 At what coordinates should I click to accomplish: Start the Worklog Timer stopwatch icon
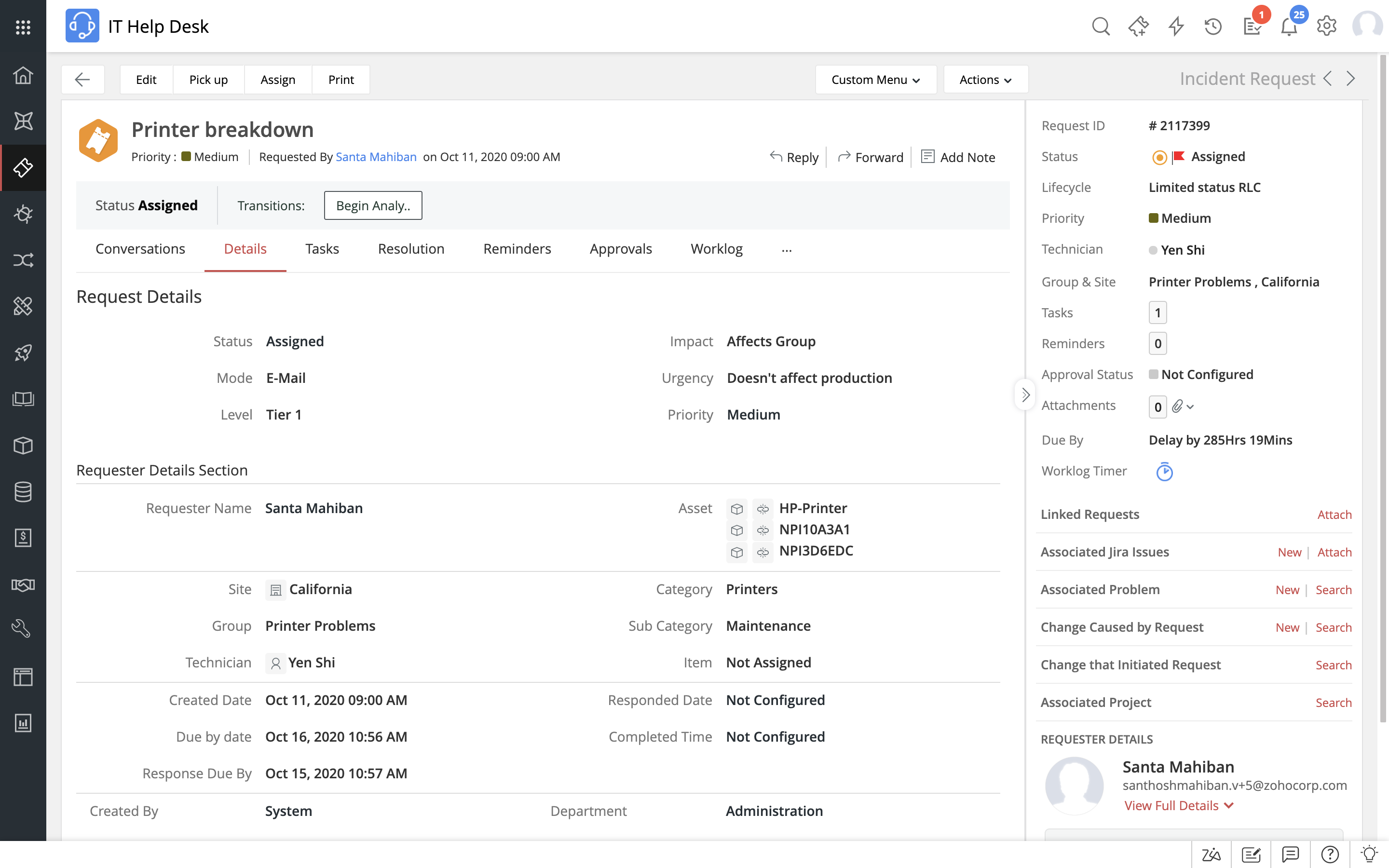click(x=1165, y=471)
